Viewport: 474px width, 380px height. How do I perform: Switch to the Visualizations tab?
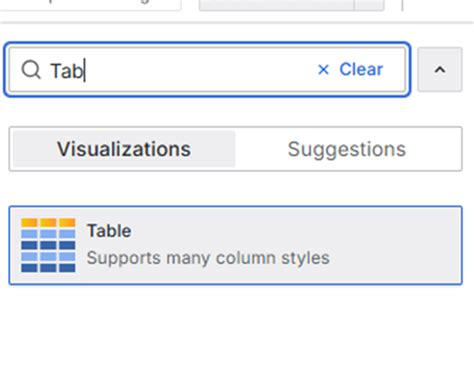pos(124,149)
